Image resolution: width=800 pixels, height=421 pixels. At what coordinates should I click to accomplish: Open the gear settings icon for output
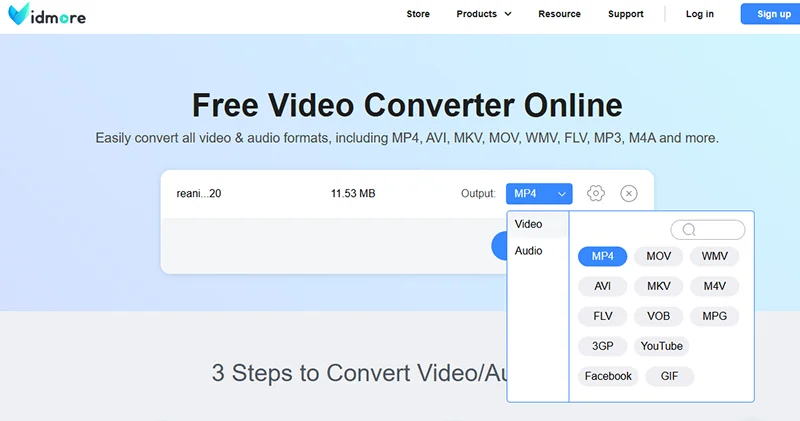[595, 193]
